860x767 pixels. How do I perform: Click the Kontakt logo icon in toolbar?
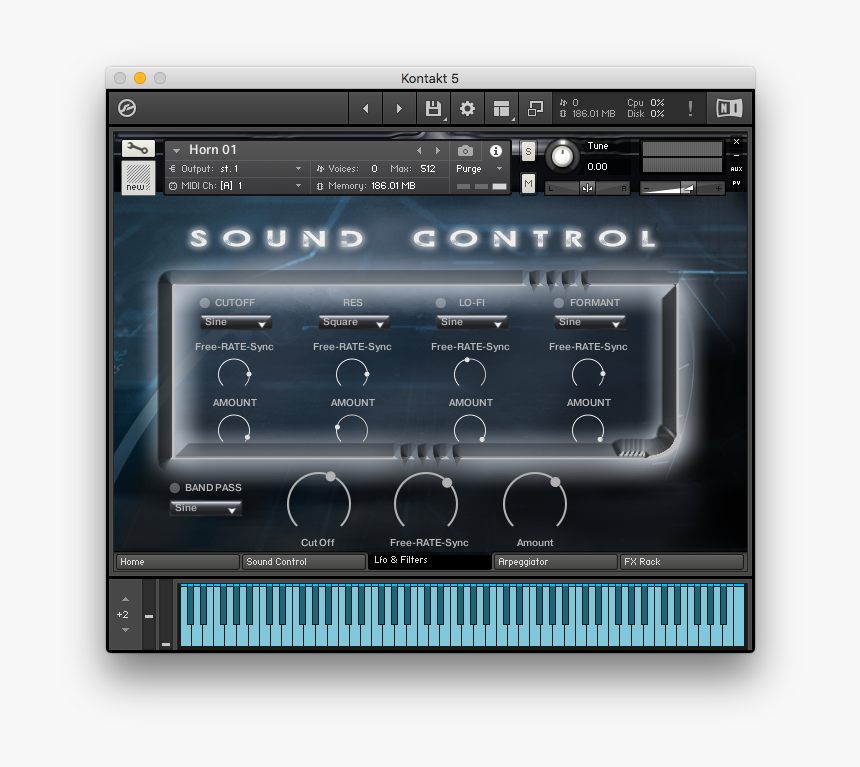[127, 108]
